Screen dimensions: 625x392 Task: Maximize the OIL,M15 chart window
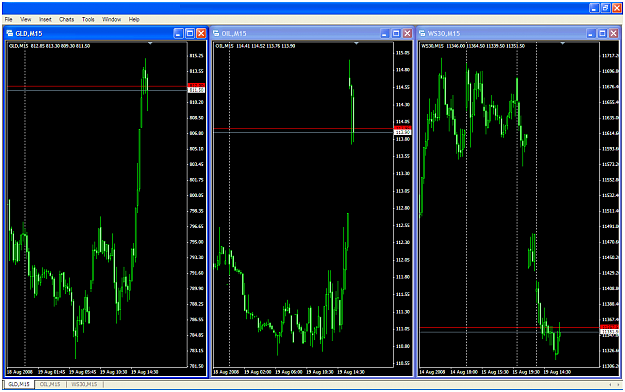click(x=396, y=33)
